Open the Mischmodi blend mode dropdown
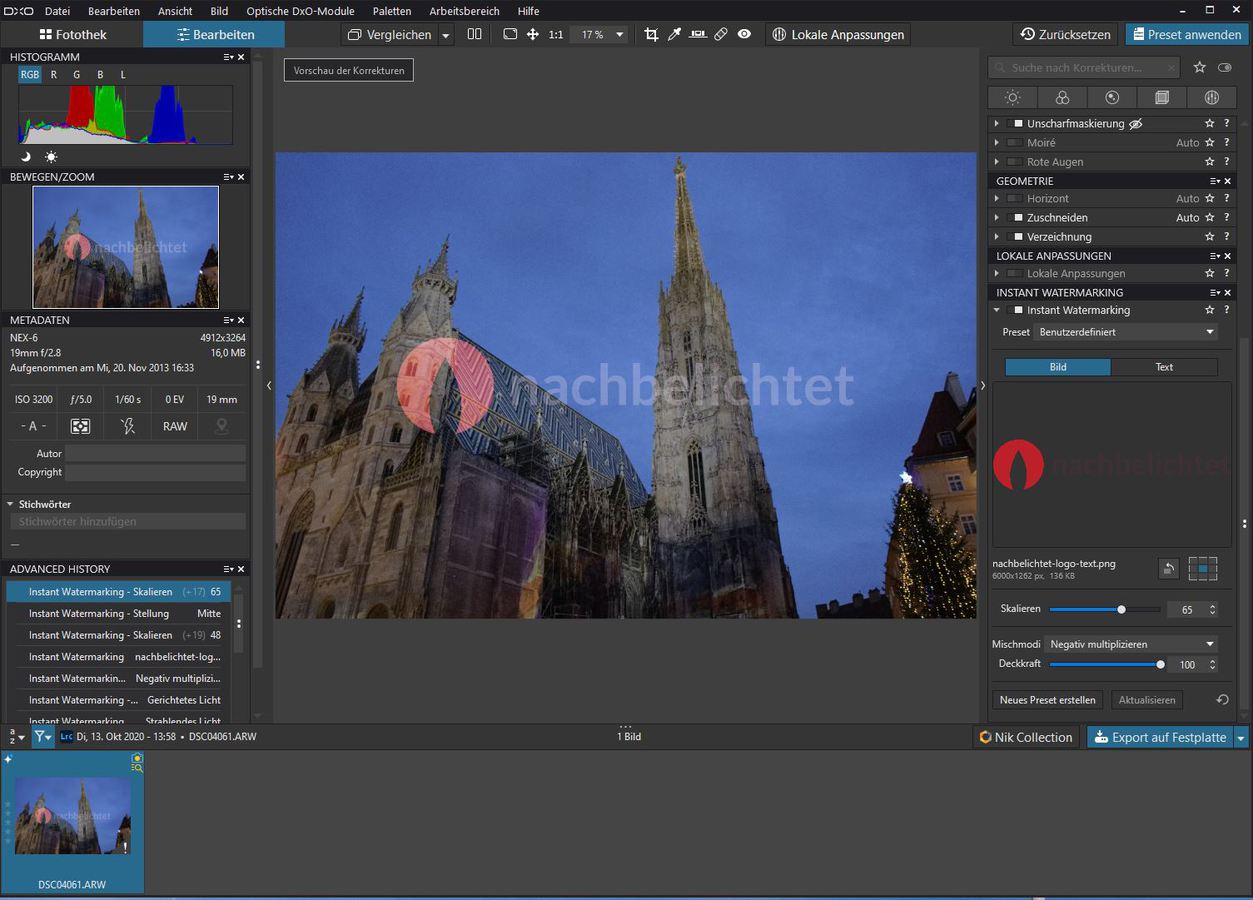 (x=1131, y=644)
